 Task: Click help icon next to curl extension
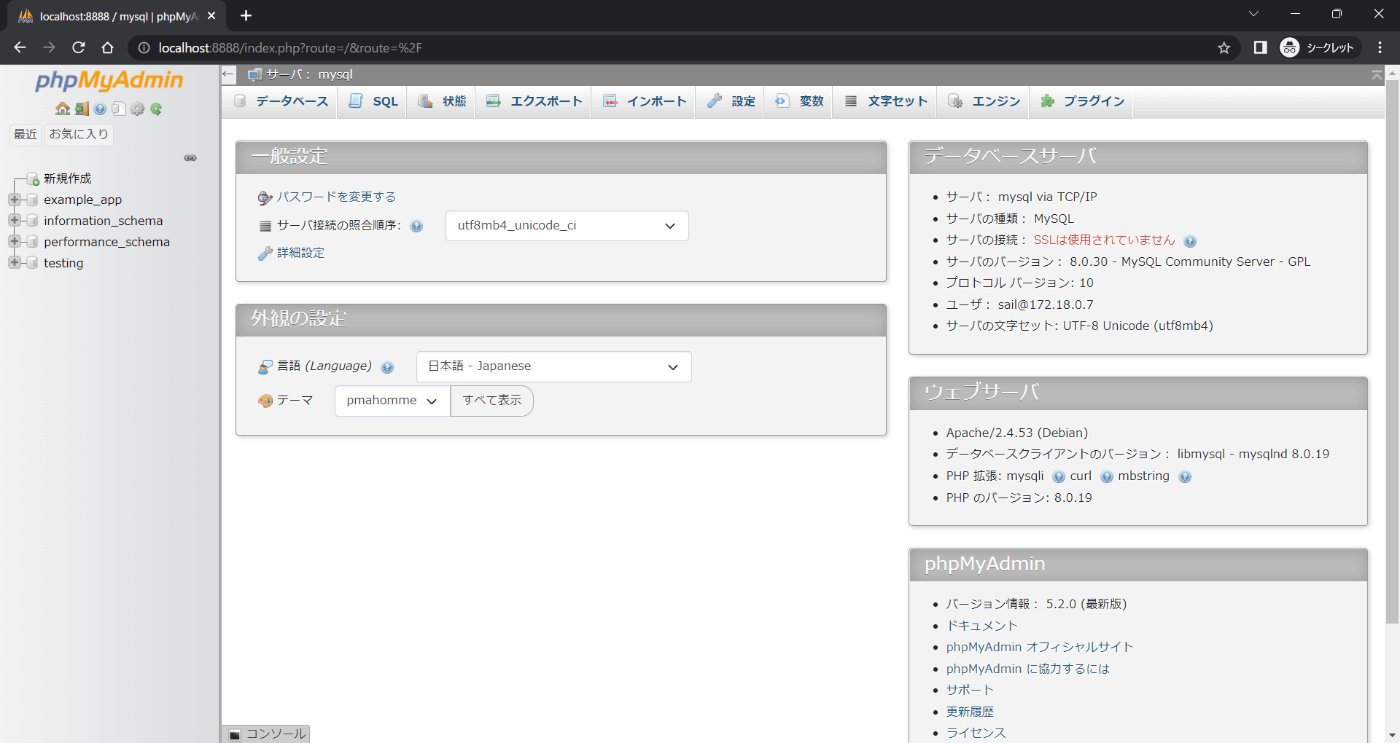pyautogui.click(x=1106, y=477)
